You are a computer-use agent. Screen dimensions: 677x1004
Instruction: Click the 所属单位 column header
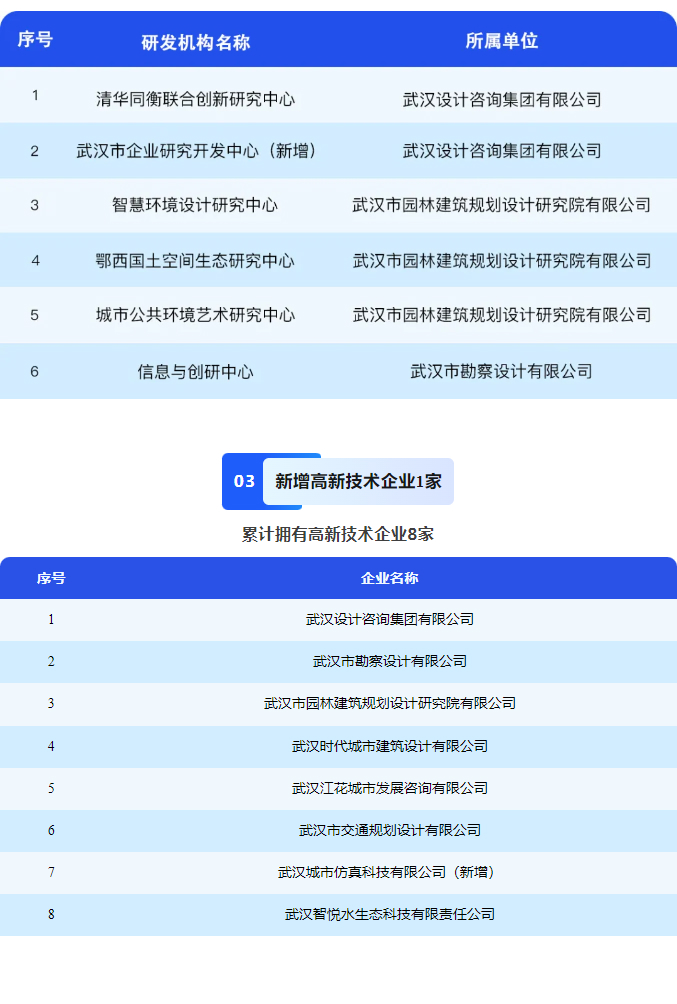tap(502, 41)
